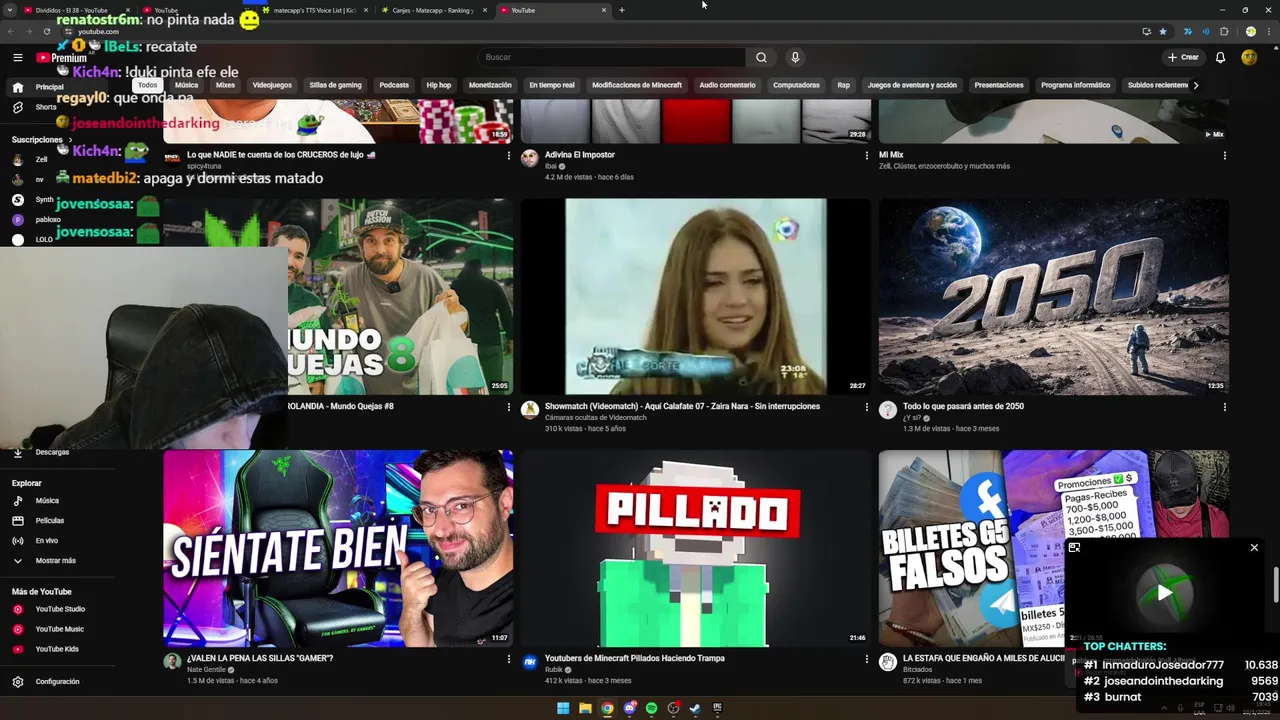
Task: Select Modificaciones de Minecraft chip
Action: (637, 85)
